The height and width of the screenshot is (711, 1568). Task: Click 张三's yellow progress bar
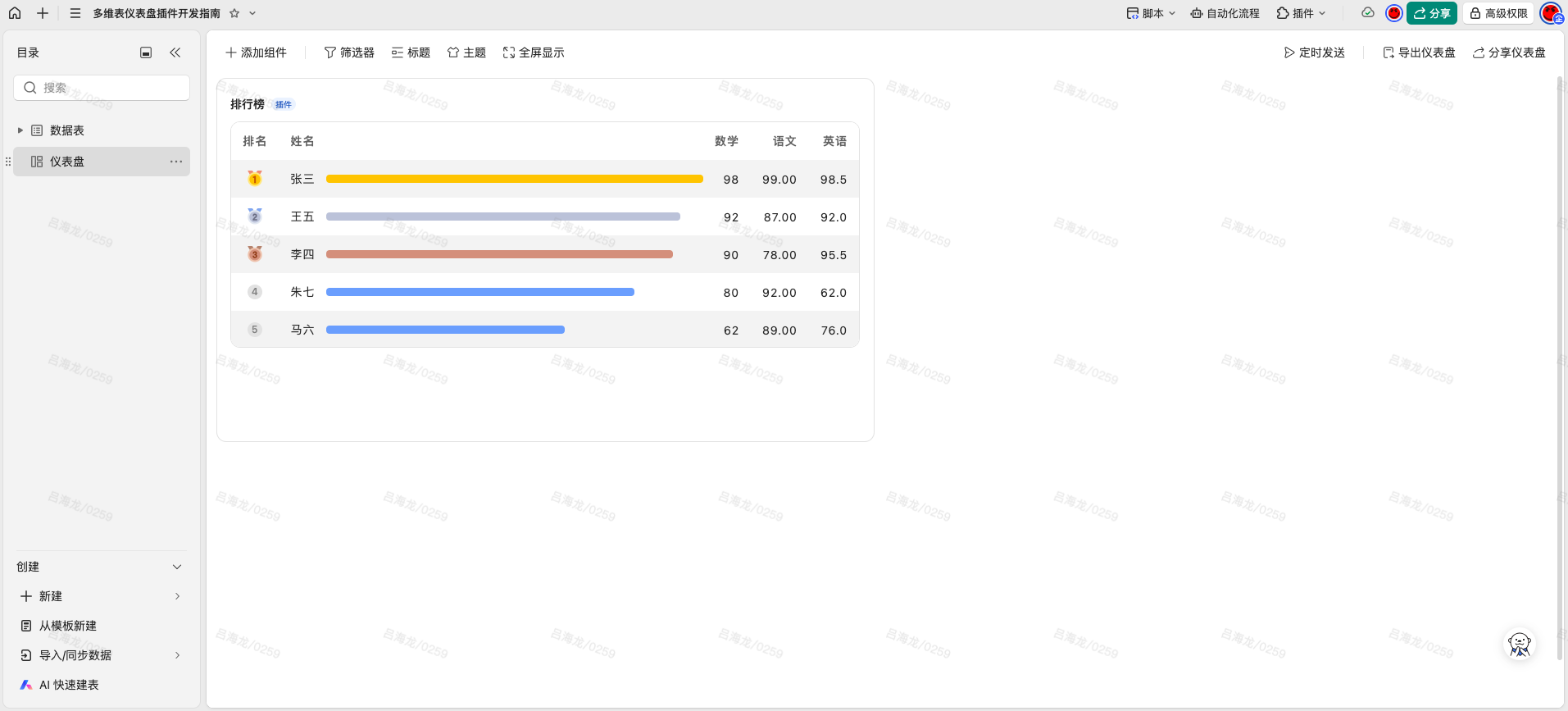[514, 179]
